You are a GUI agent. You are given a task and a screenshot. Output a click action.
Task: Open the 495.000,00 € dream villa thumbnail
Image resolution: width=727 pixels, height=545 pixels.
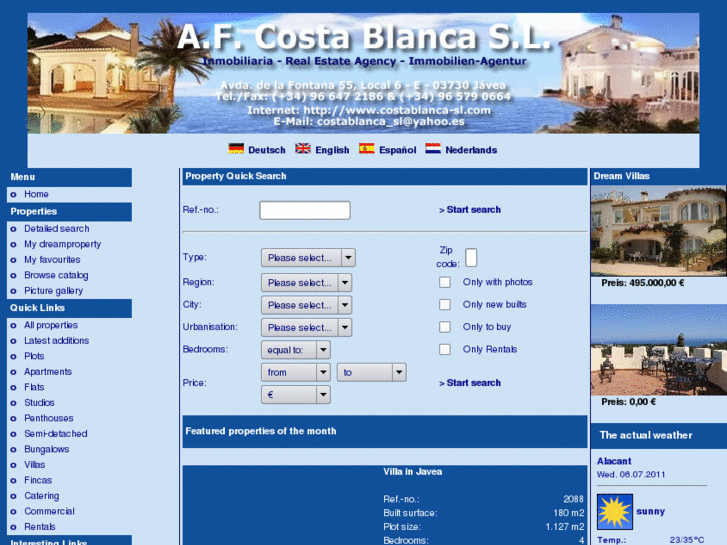[658, 231]
